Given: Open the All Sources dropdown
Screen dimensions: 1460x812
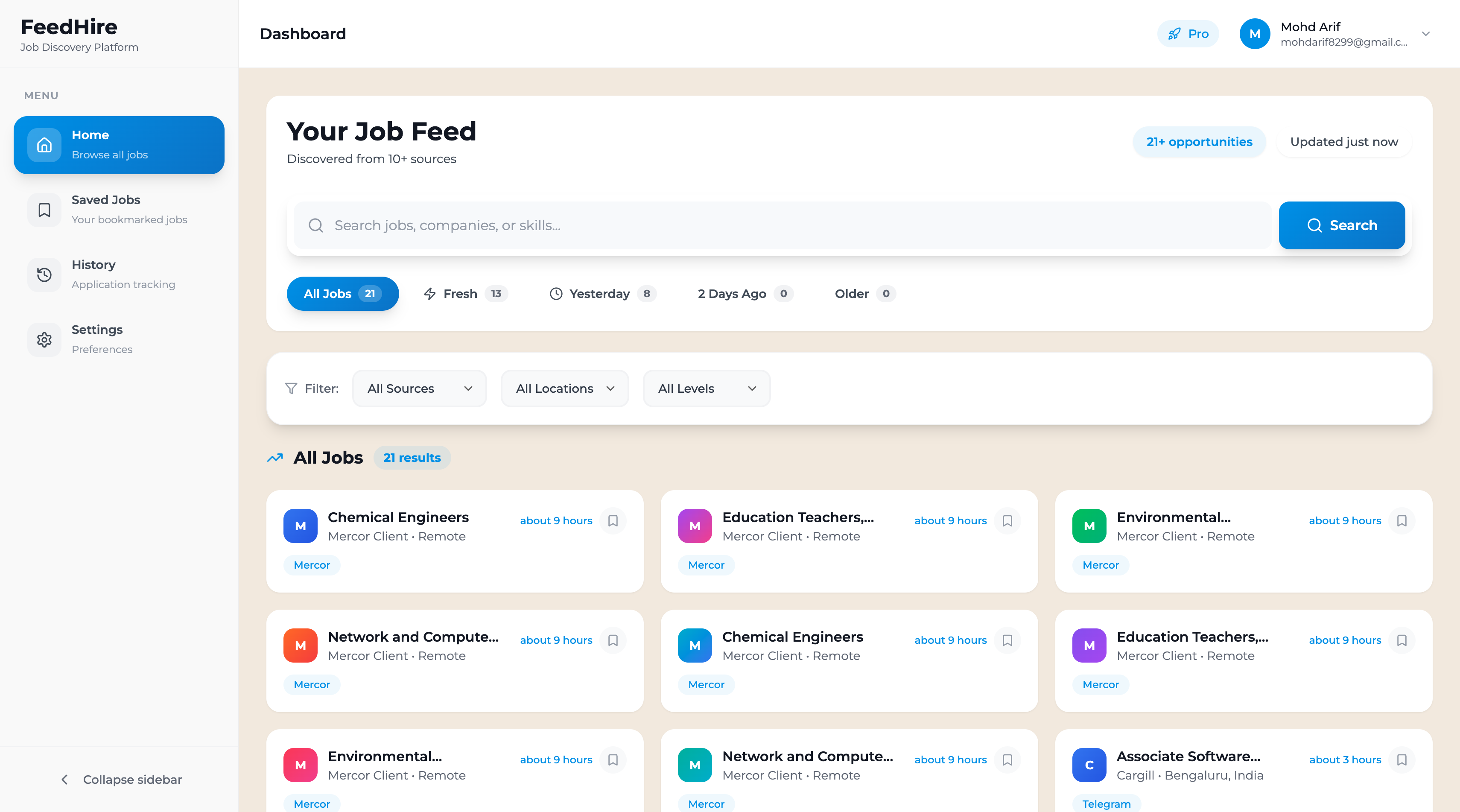Looking at the screenshot, I should pos(419,388).
